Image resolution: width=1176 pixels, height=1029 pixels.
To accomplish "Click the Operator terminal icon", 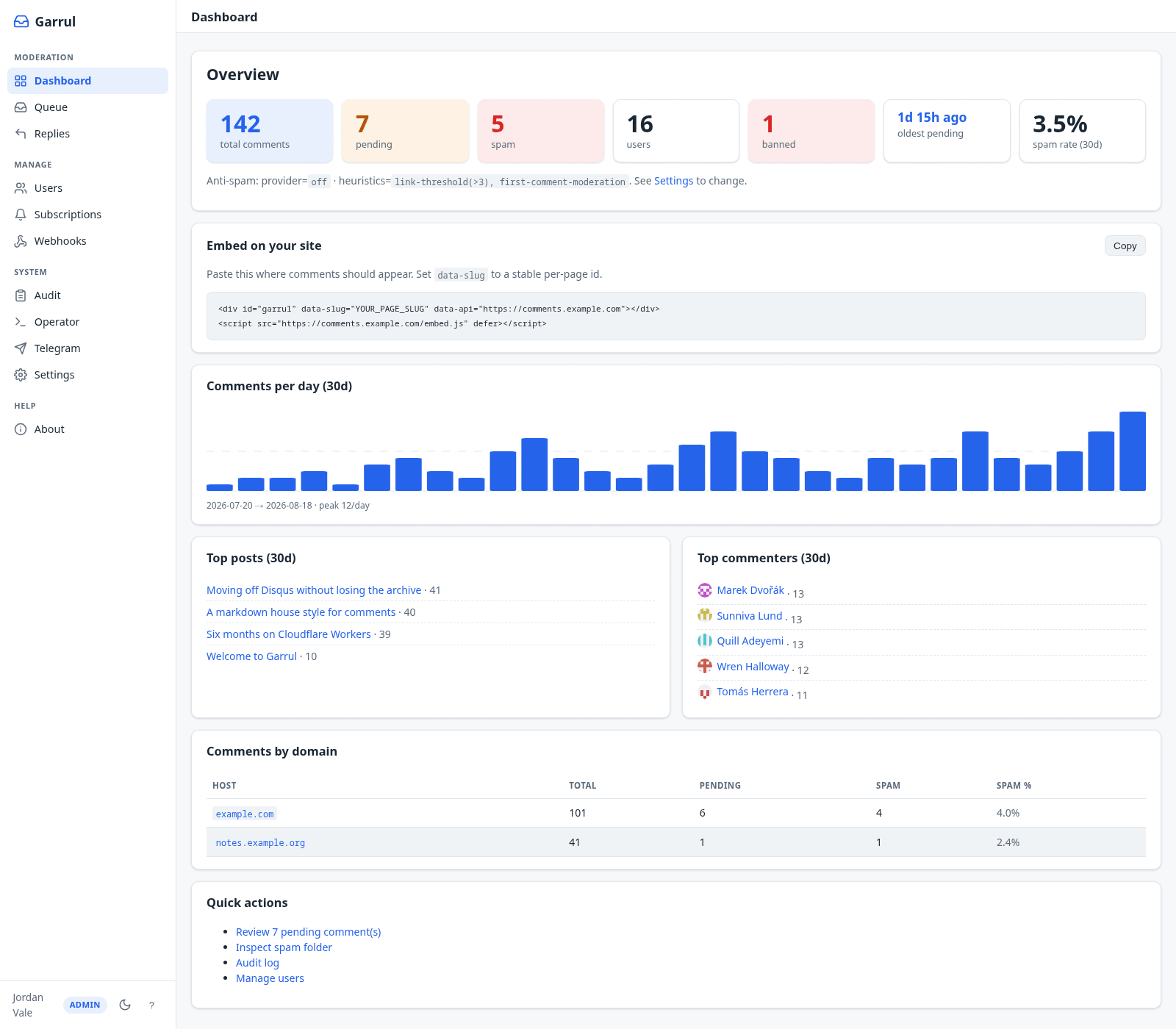I will coord(21,322).
